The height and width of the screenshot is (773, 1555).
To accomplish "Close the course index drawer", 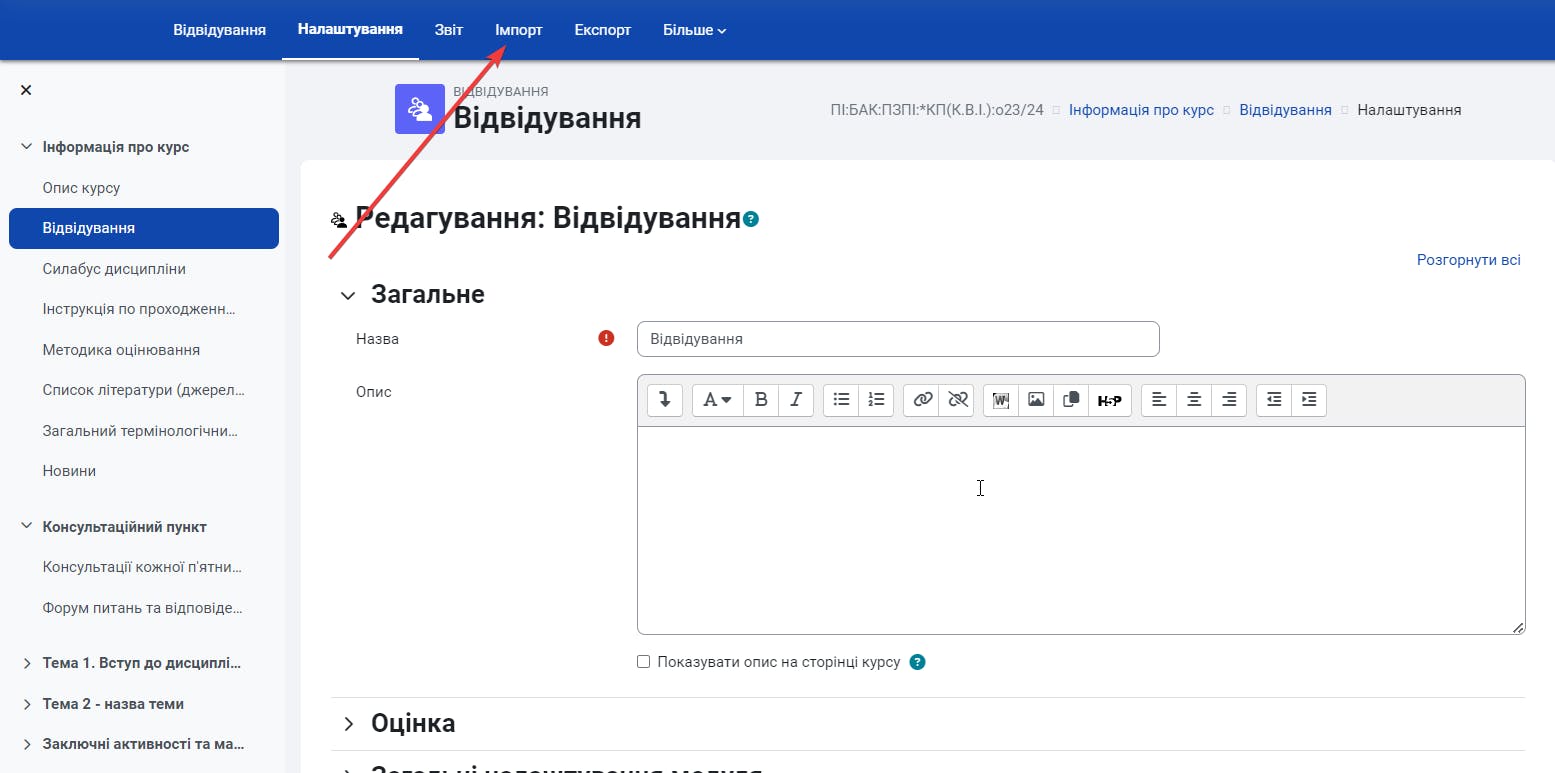I will tap(26, 90).
